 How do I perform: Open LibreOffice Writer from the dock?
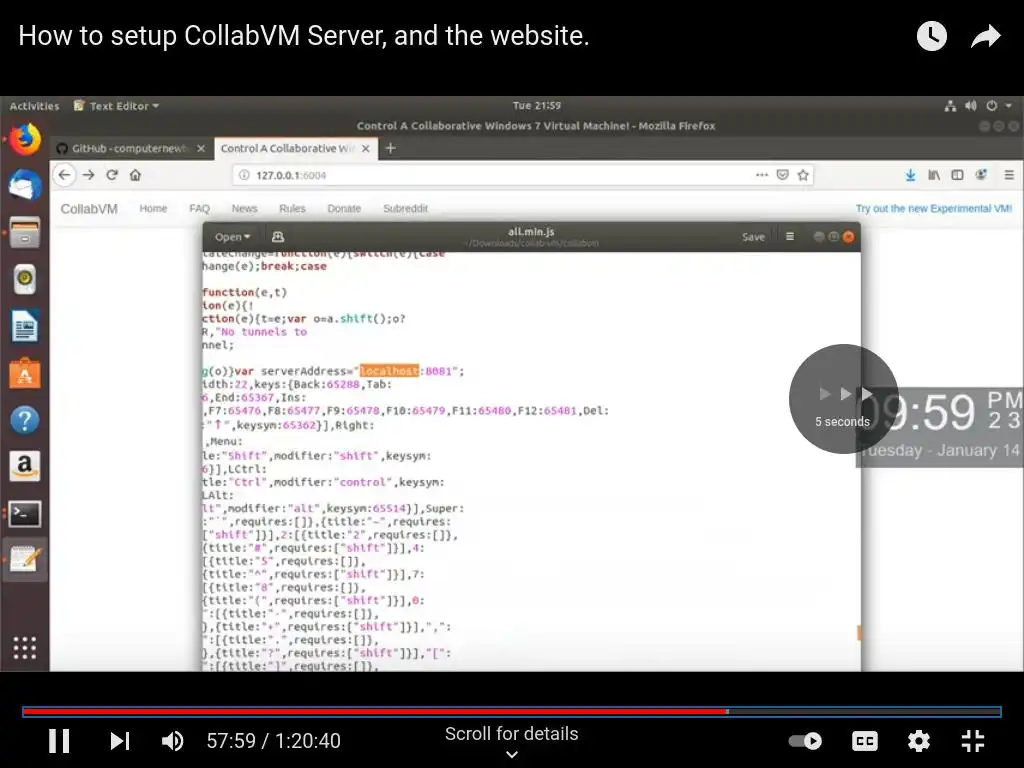[25, 327]
